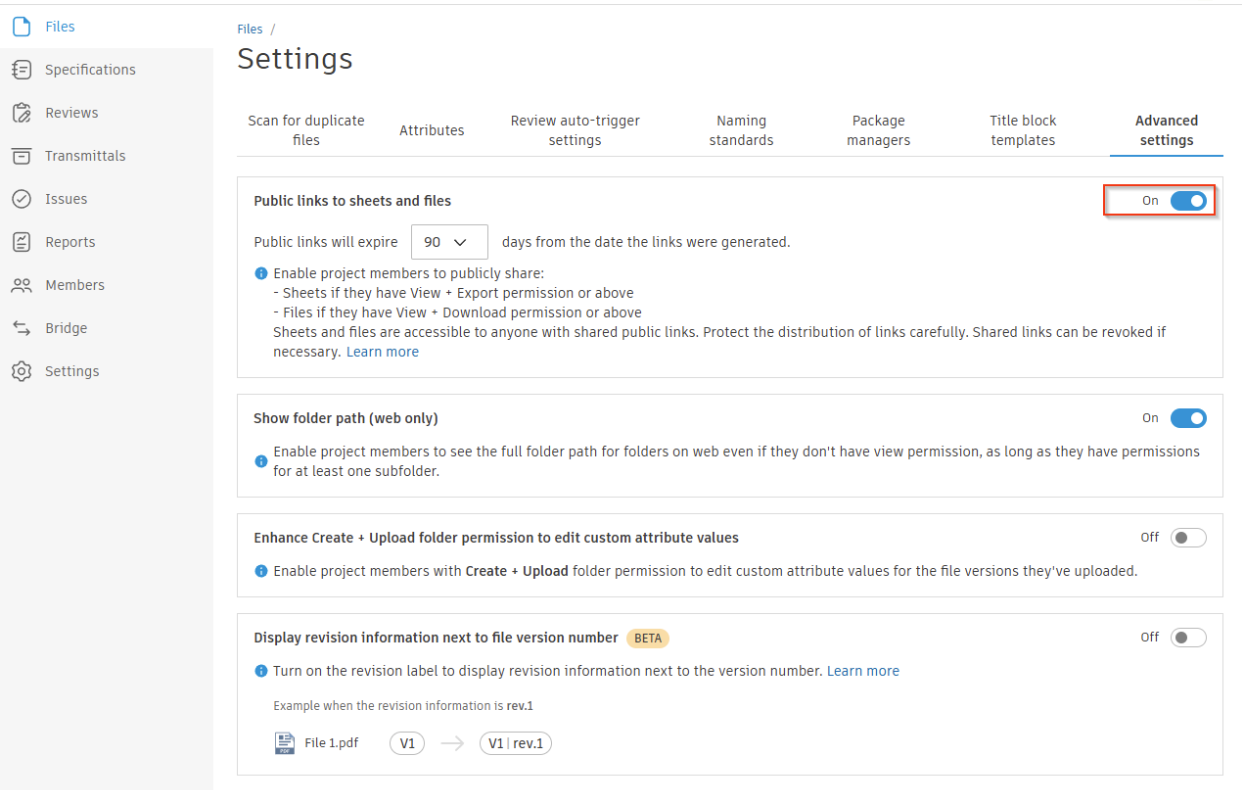Click the Settings page heading
Image resolution: width=1242 pixels, height=790 pixels.
(x=295, y=59)
